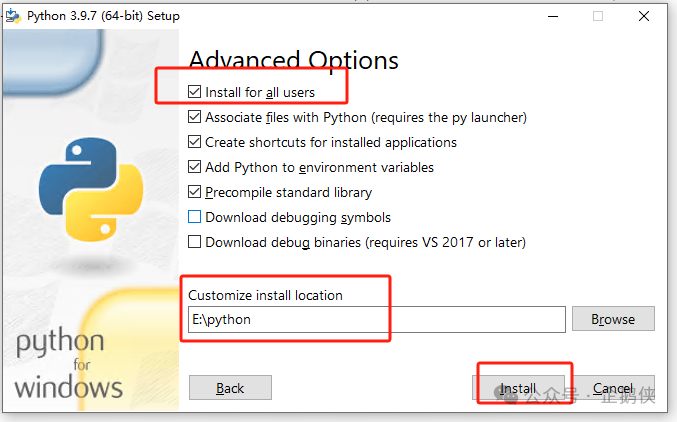Viewport: 677px width, 422px height.
Task: Click the Python 3.9.7 Setup title text
Action: point(103,16)
